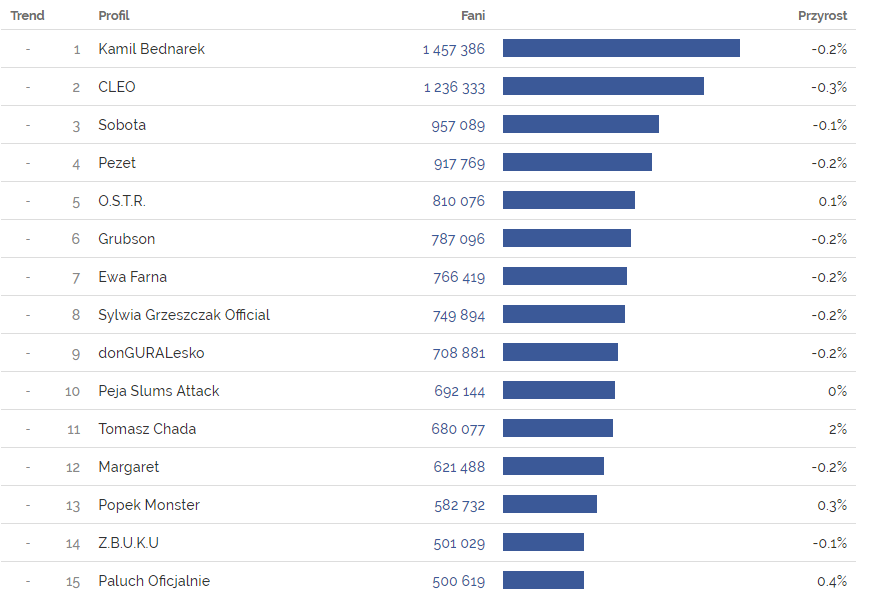Click Grubson in the ranking
Screen dimensions: 875x597
coord(127,239)
